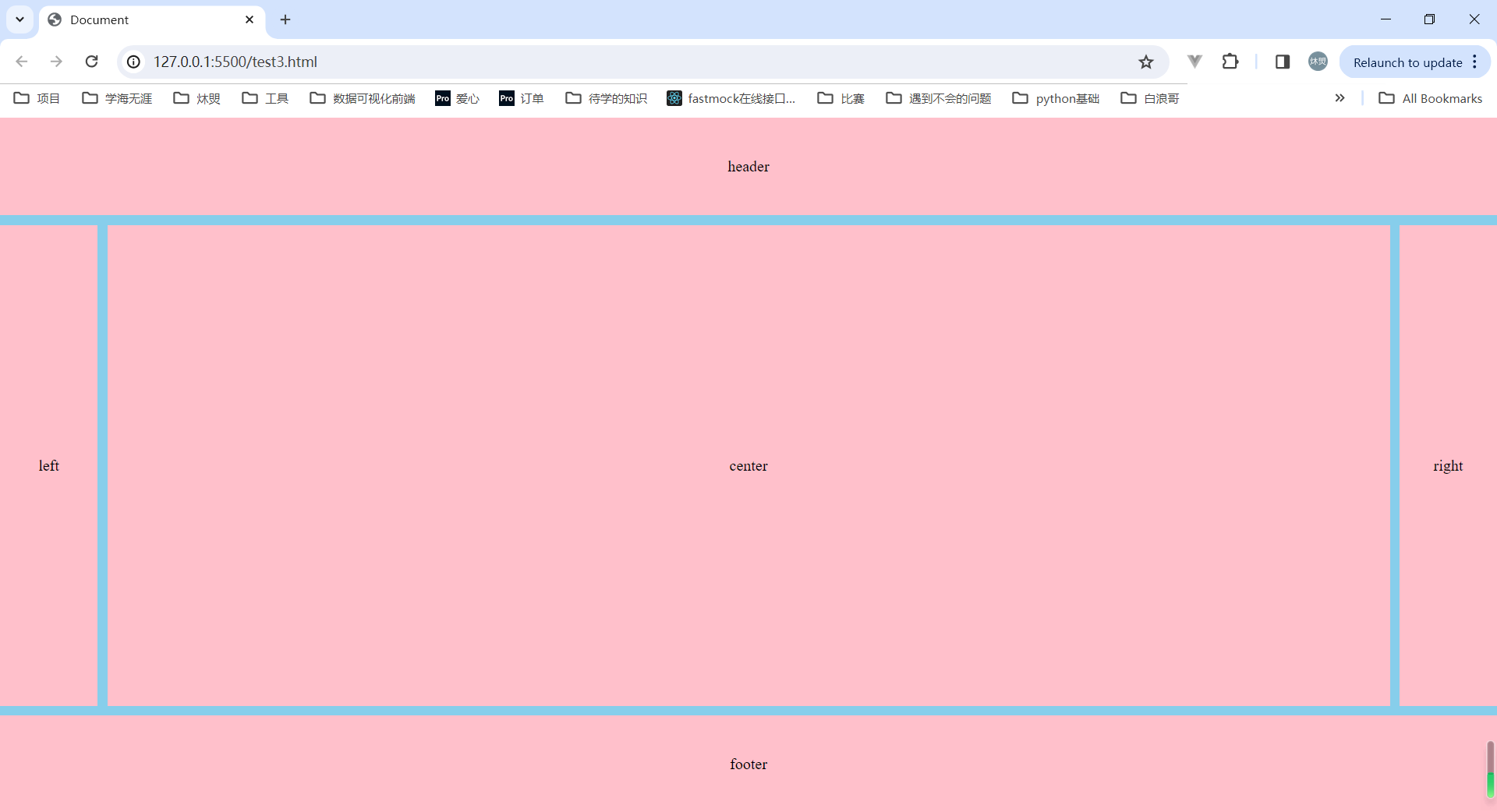Open a new browser tab
1497x812 pixels.
click(x=285, y=19)
